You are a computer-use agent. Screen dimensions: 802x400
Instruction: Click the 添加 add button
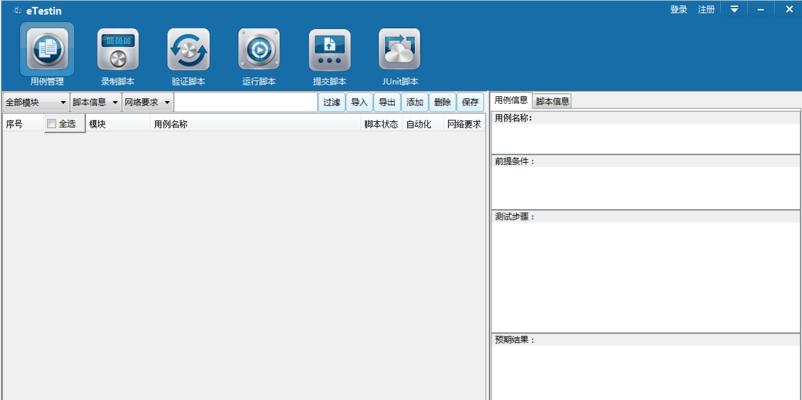[x=414, y=102]
